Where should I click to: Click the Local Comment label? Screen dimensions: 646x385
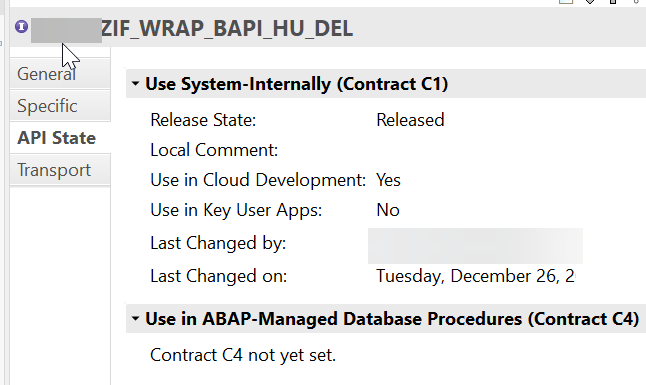coord(214,150)
